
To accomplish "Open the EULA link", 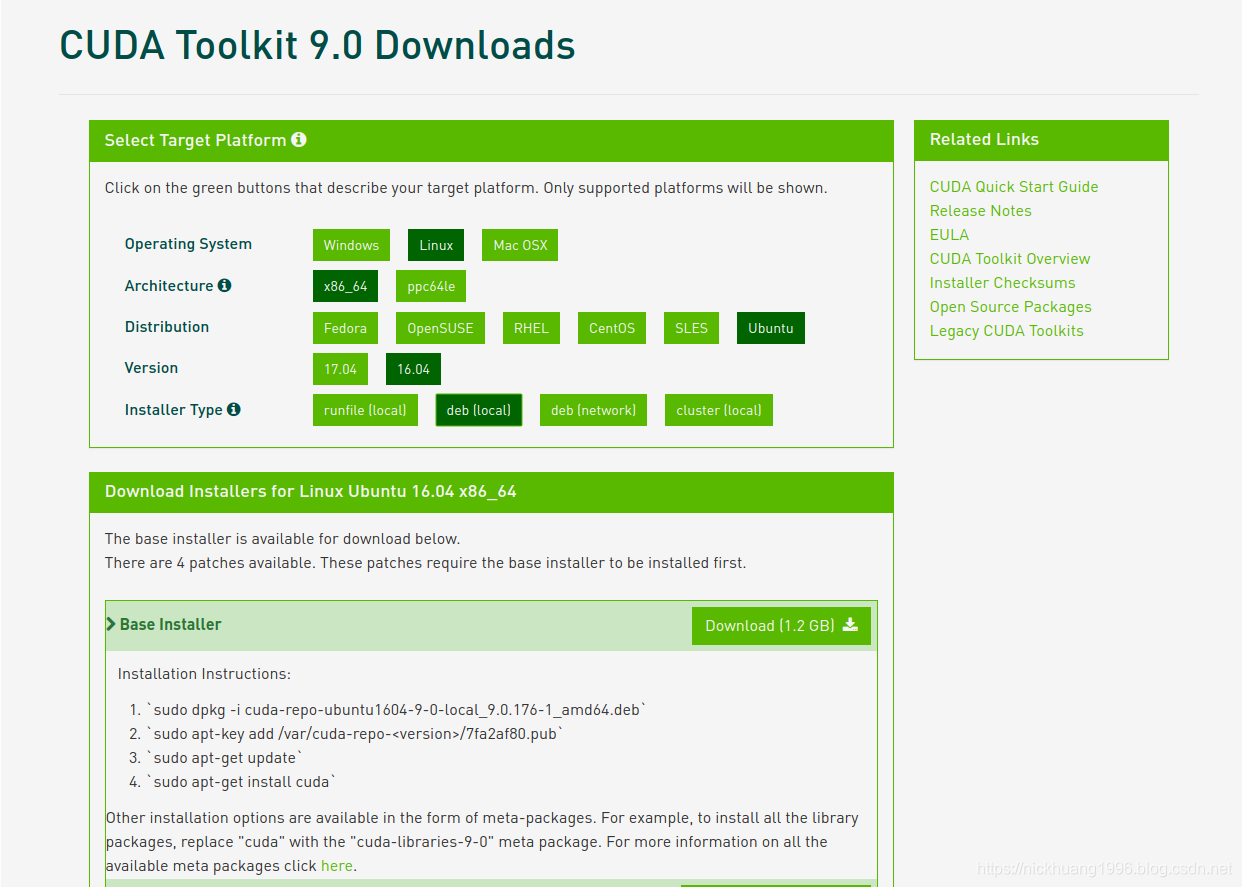I will pyautogui.click(x=949, y=235).
